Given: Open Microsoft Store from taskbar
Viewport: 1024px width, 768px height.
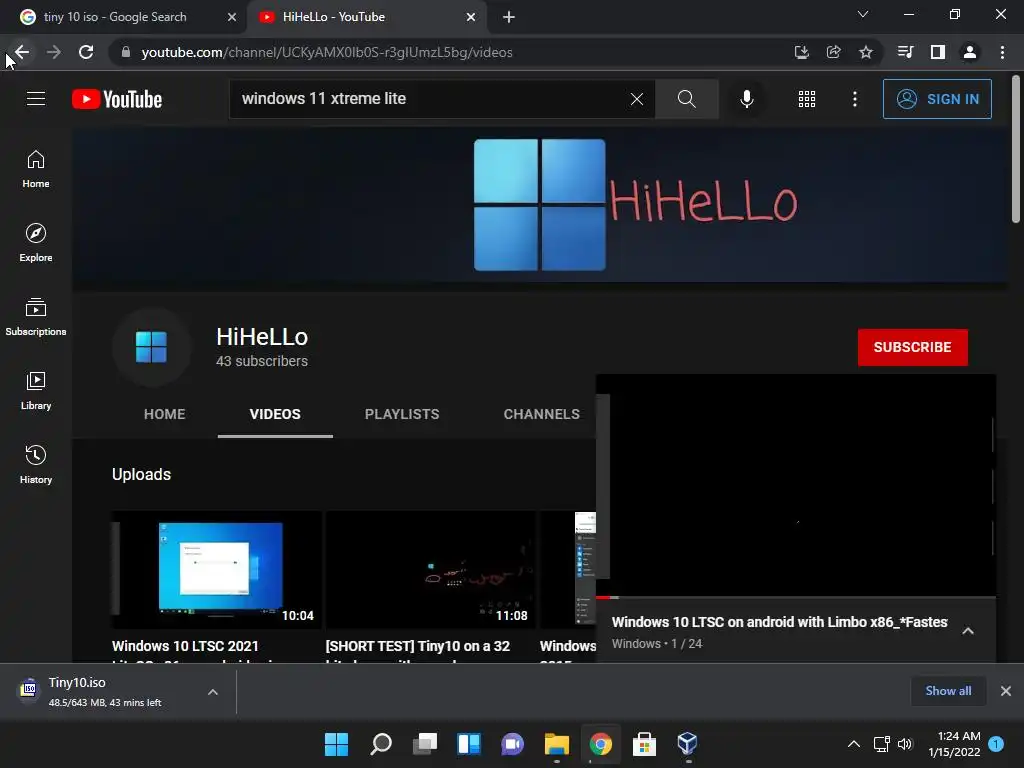Looking at the screenshot, I should point(644,744).
